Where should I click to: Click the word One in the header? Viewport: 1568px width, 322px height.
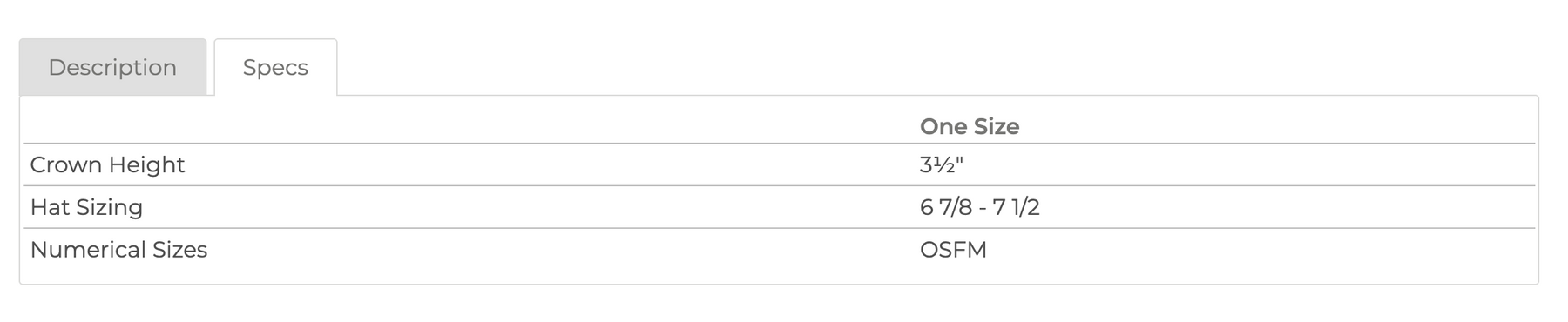click(943, 126)
